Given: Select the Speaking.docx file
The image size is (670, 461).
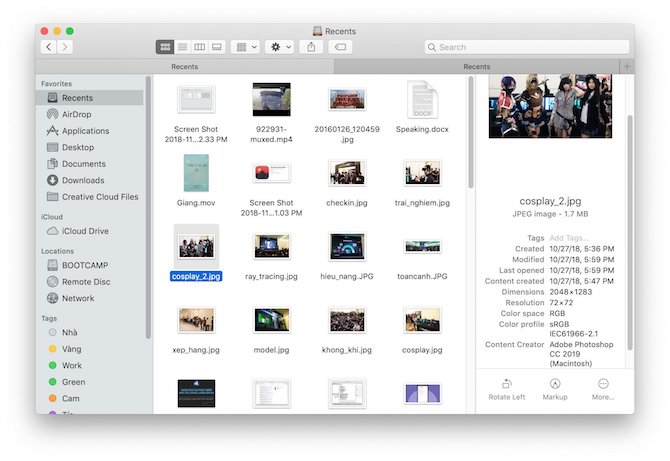Looking at the screenshot, I should coord(422,106).
